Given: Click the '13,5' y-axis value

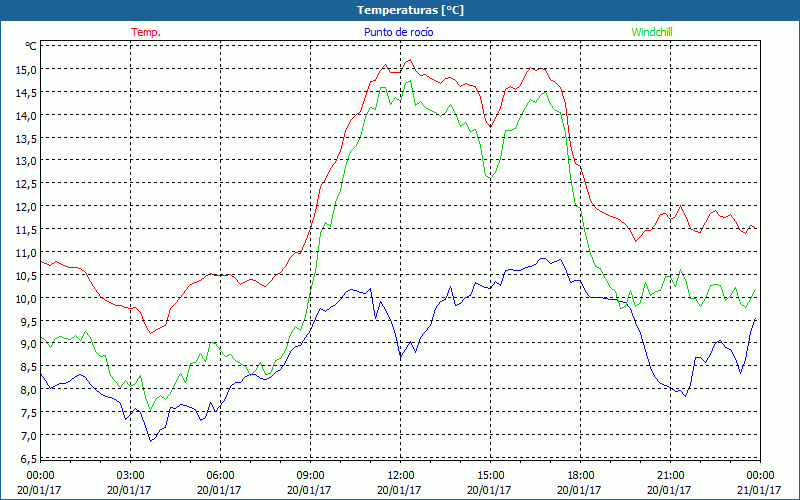Looking at the screenshot, I should [26, 139].
